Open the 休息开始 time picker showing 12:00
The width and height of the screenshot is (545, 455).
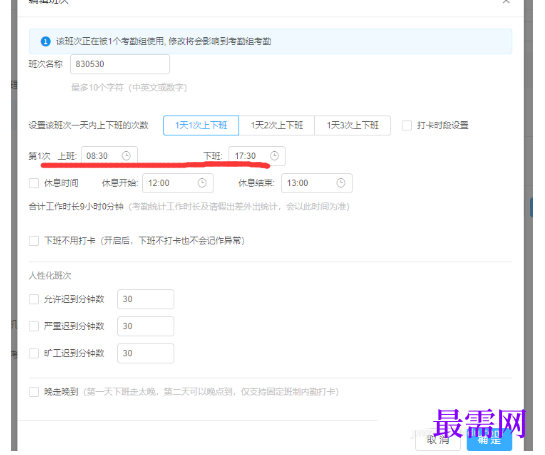(x=178, y=183)
